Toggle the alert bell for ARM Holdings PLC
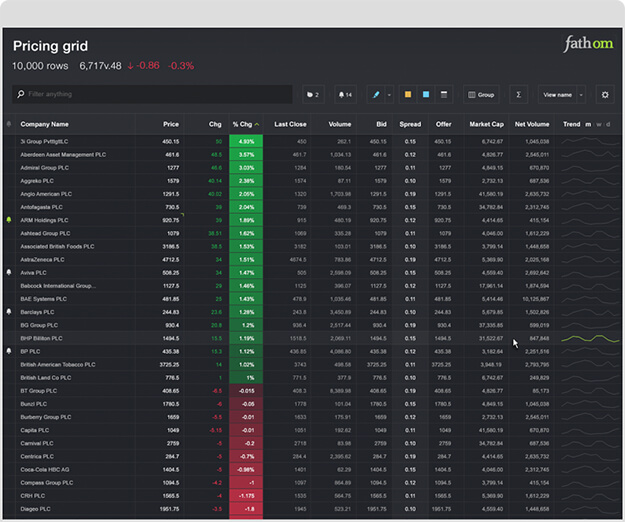The width and height of the screenshot is (625, 522). [x=10, y=219]
